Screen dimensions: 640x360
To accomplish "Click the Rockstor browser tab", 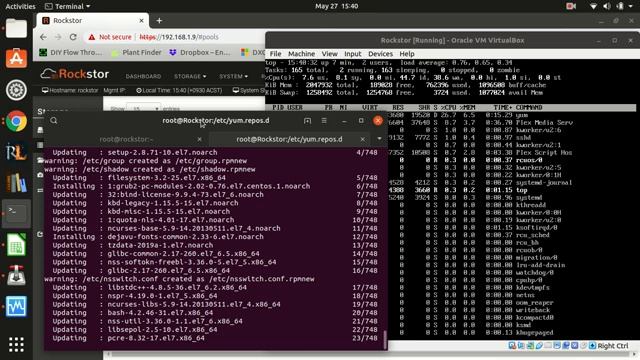I will tap(93, 20).
